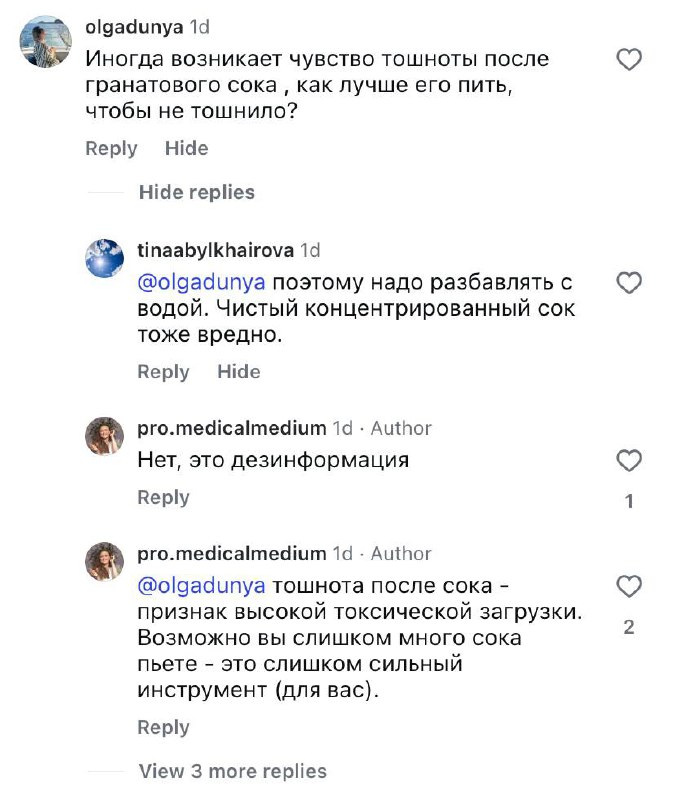Reply to olgadunya's comment
The height and width of the screenshot is (800, 675).
coord(111,148)
